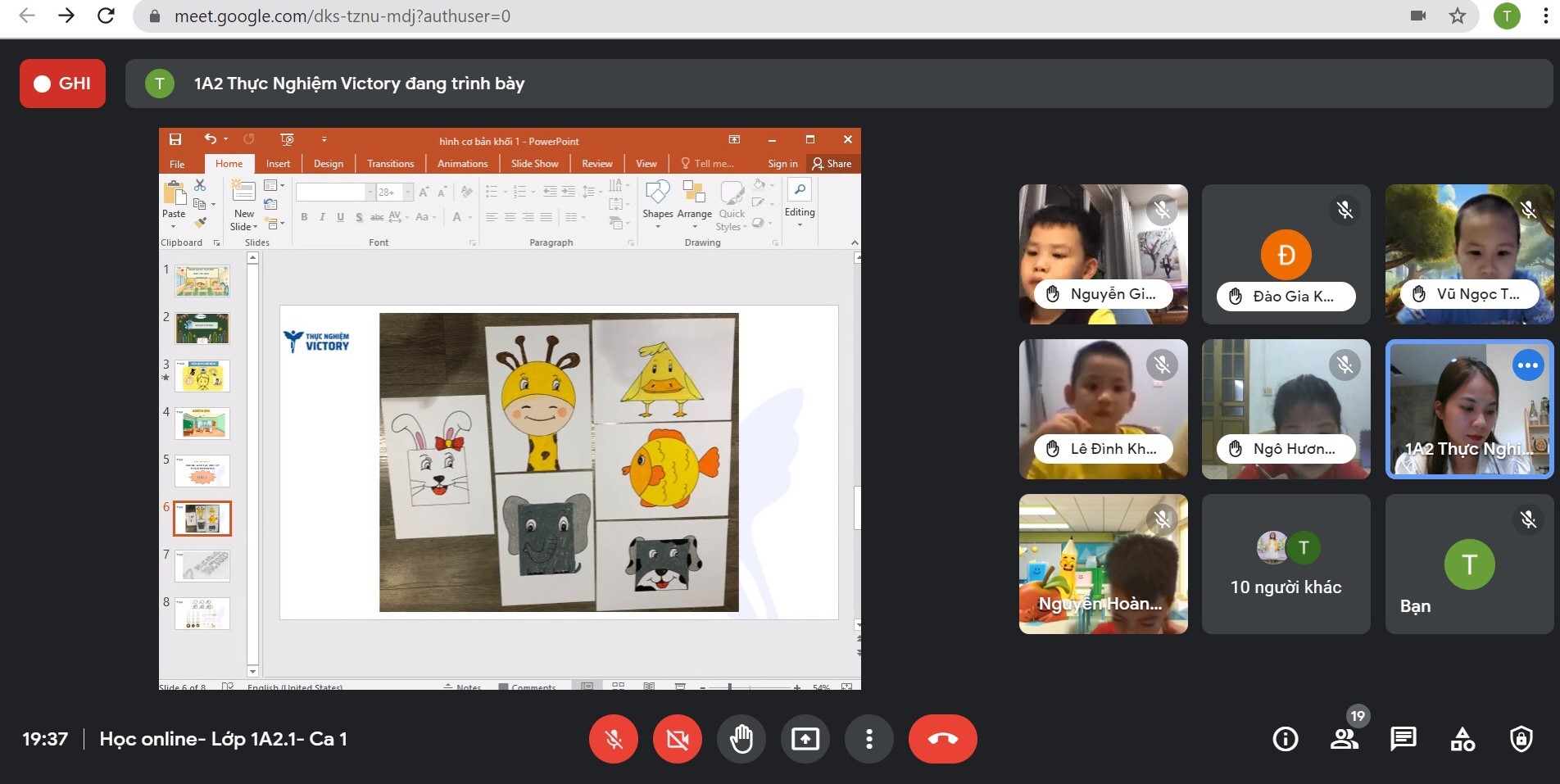This screenshot has height=784, width=1560.
Task: Leave the call with red hang-up button
Action: tap(942, 739)
